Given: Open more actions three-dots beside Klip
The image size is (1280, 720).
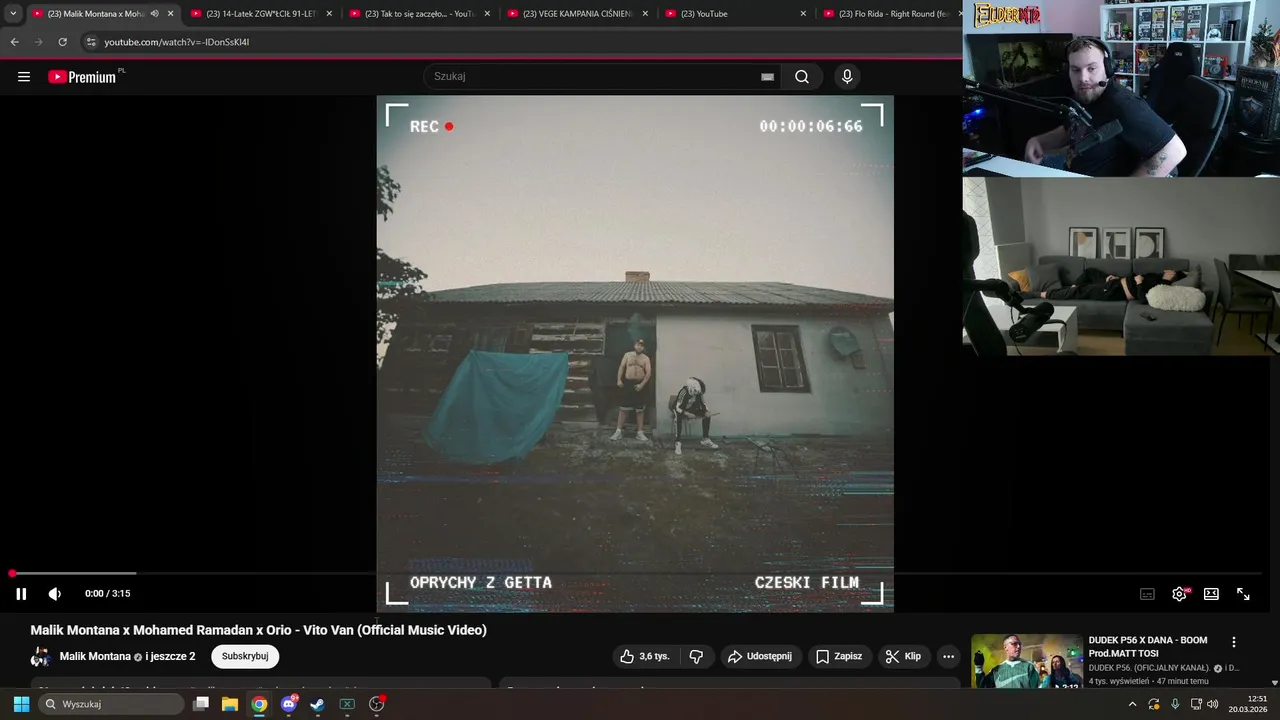Looking at the screenshot, I should coord(948,656).
